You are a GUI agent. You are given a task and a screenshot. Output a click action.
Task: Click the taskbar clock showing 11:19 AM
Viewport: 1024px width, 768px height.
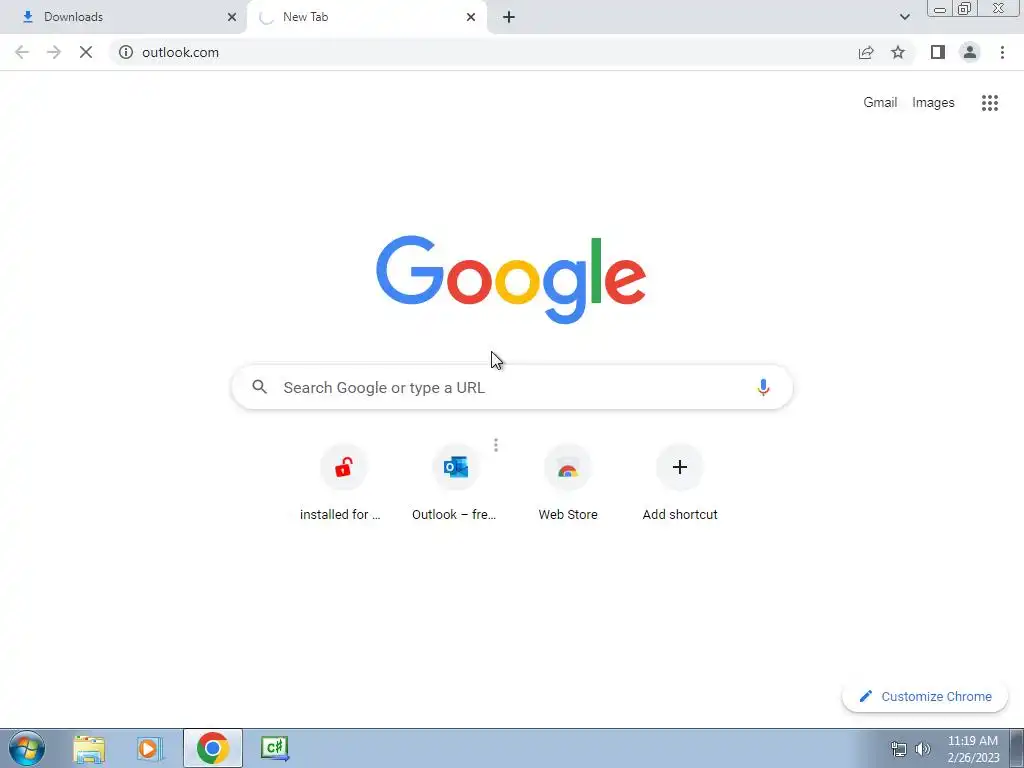[972, 749]
